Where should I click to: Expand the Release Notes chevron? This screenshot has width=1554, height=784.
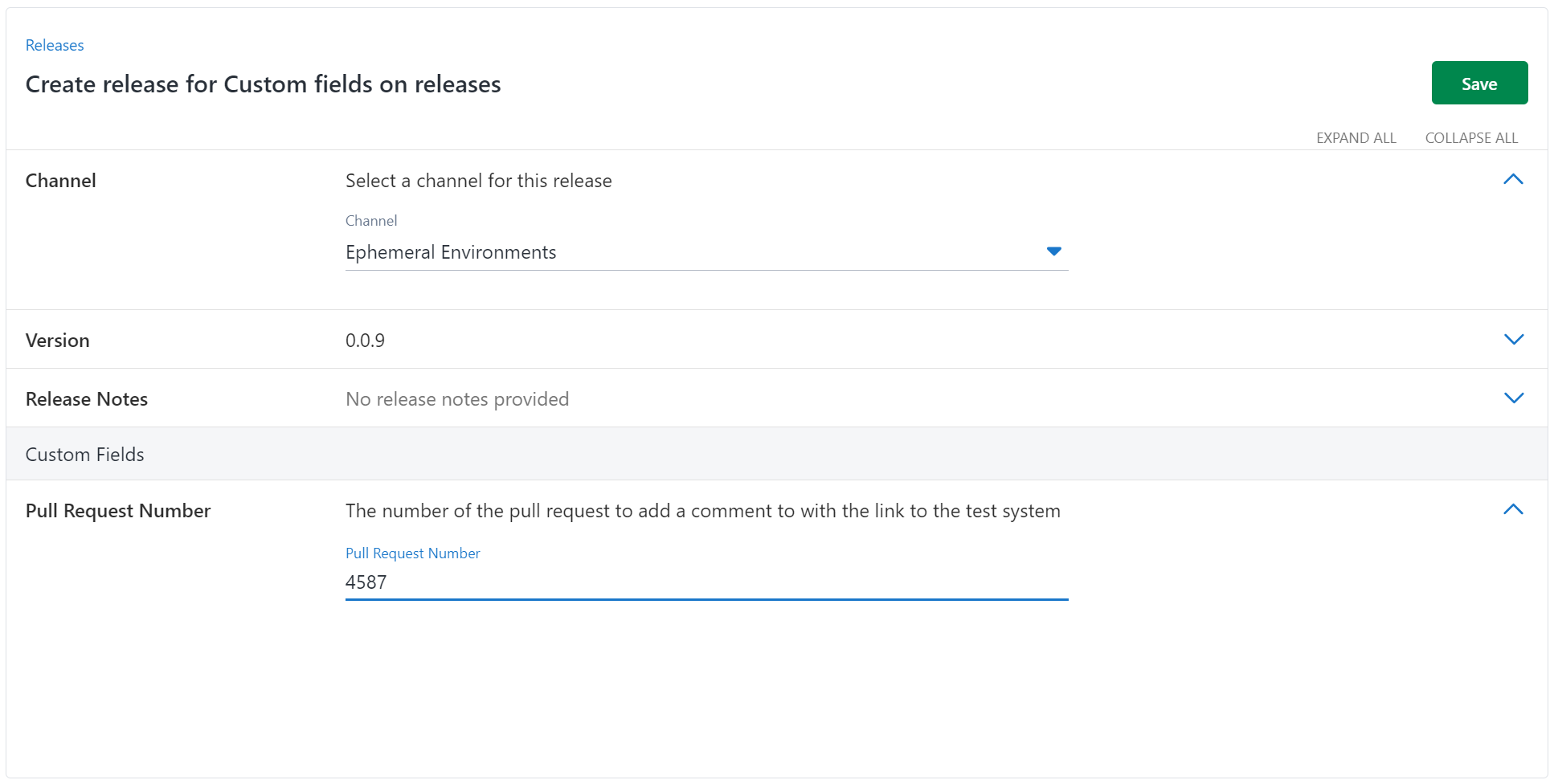coord(1513,398)
